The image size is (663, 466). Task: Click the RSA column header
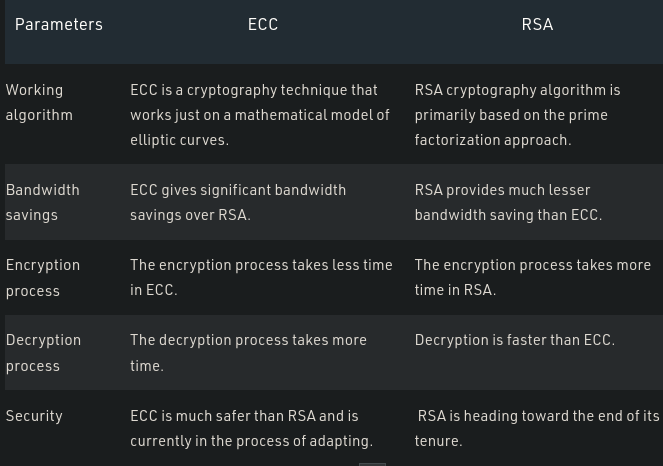(x=537, y=25)
